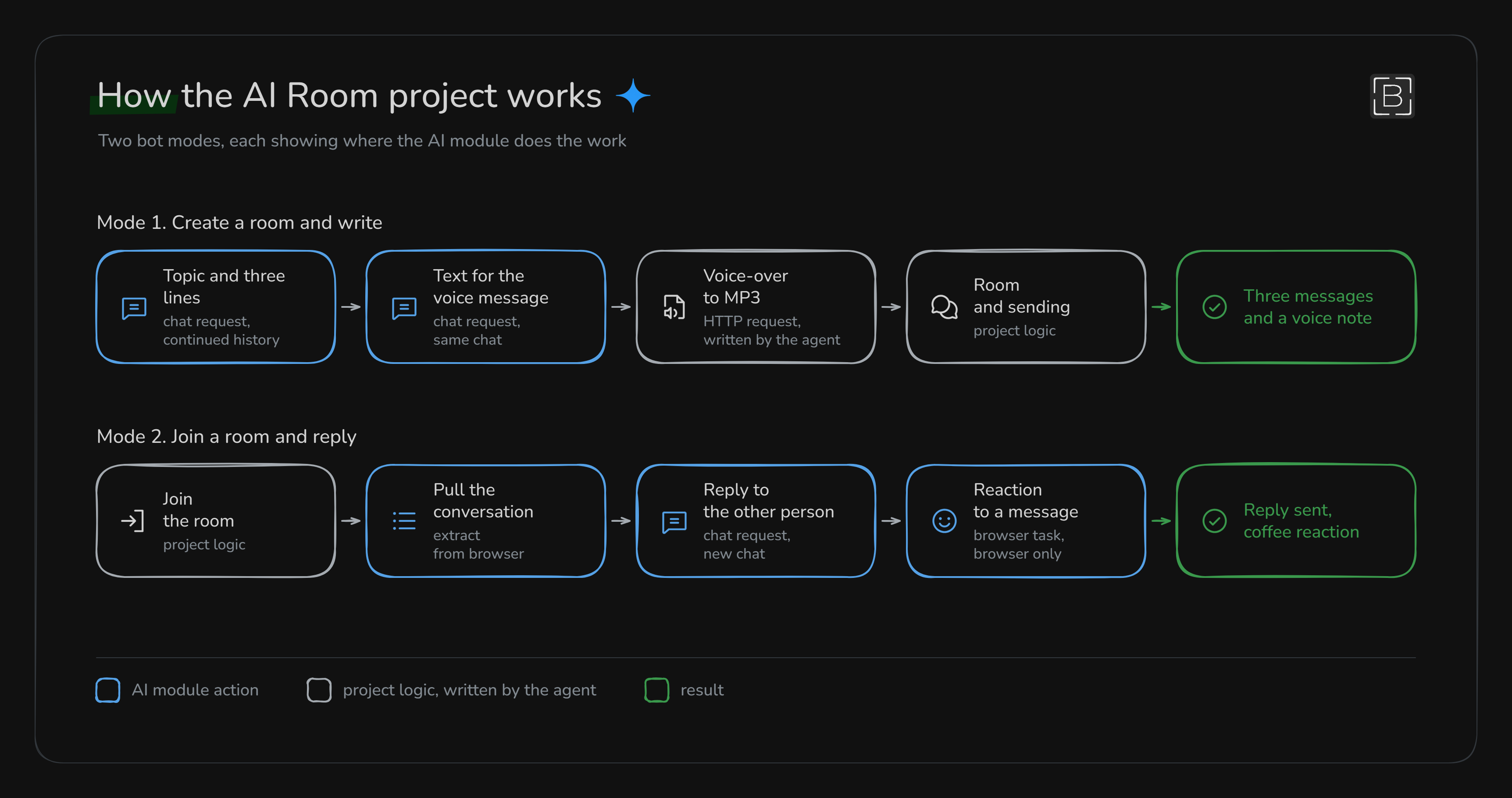Select the 'Room and sending' card title

pyautogui.click(x=1021, y=296)
